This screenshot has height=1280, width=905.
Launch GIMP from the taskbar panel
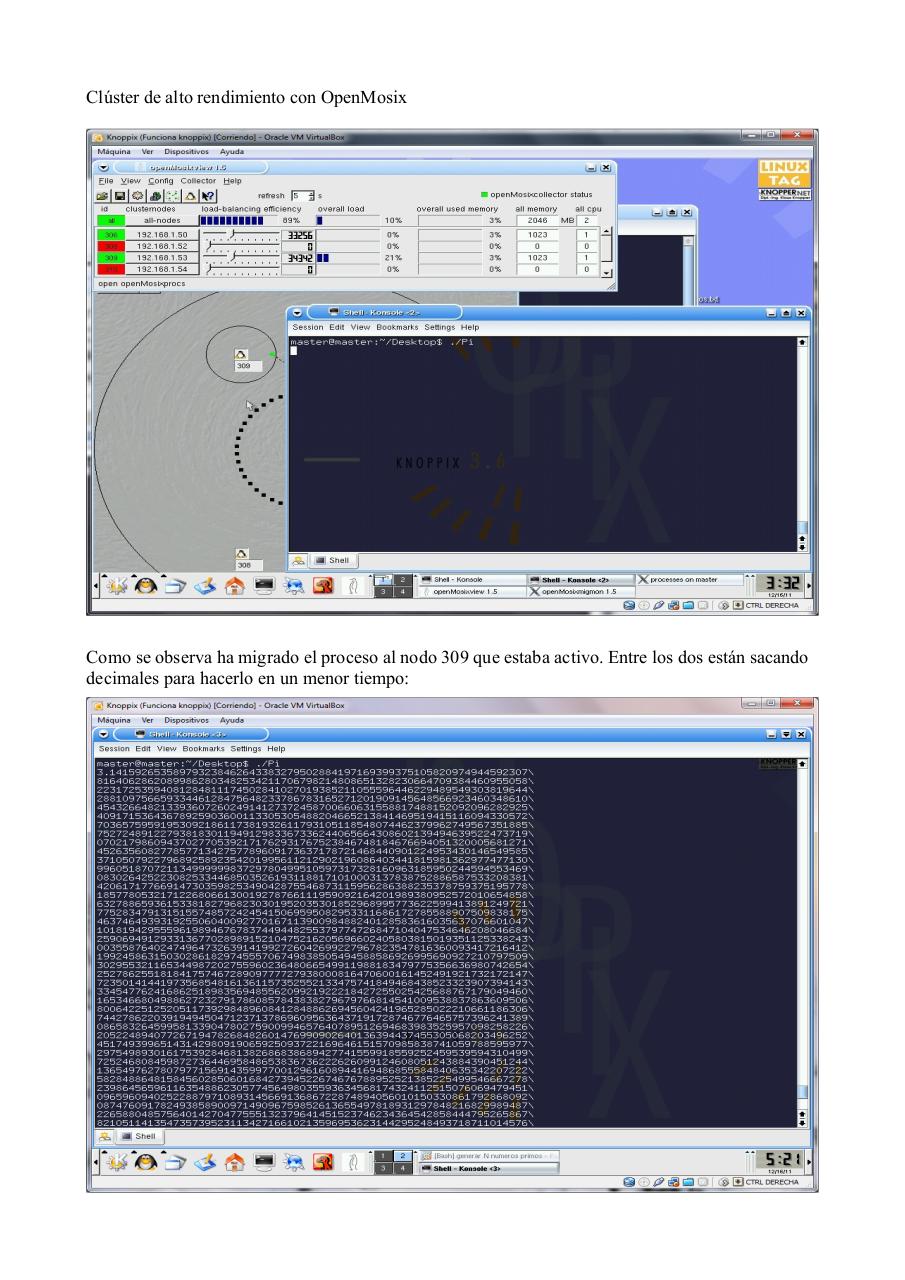click(x=324, y=585)
